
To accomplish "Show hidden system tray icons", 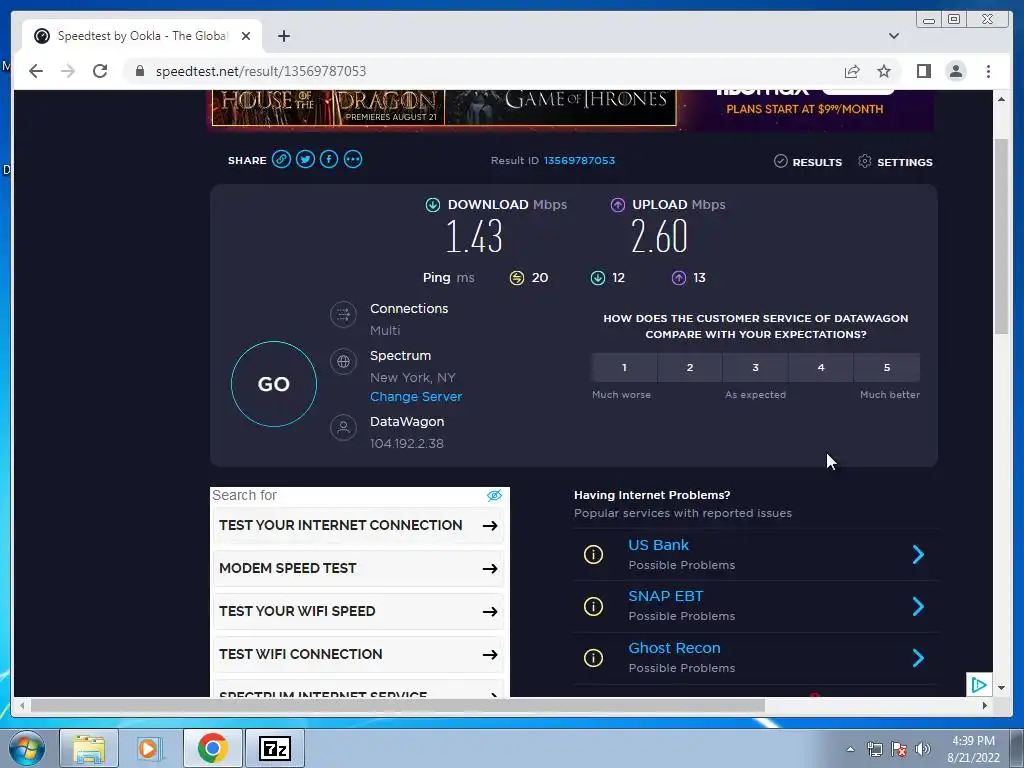I will click(850, 749).
